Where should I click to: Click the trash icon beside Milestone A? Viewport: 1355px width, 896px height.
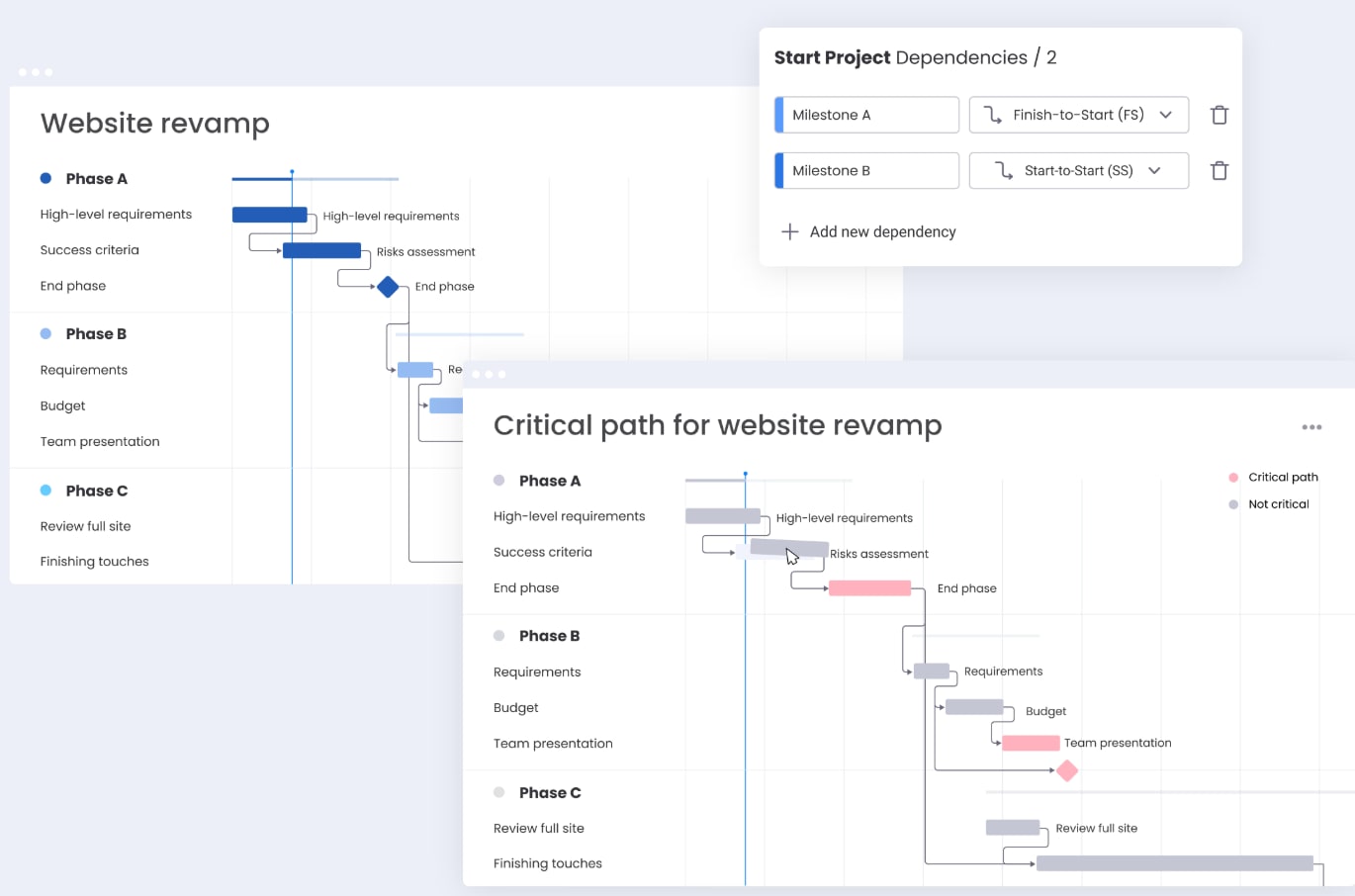pos(1219,115)
